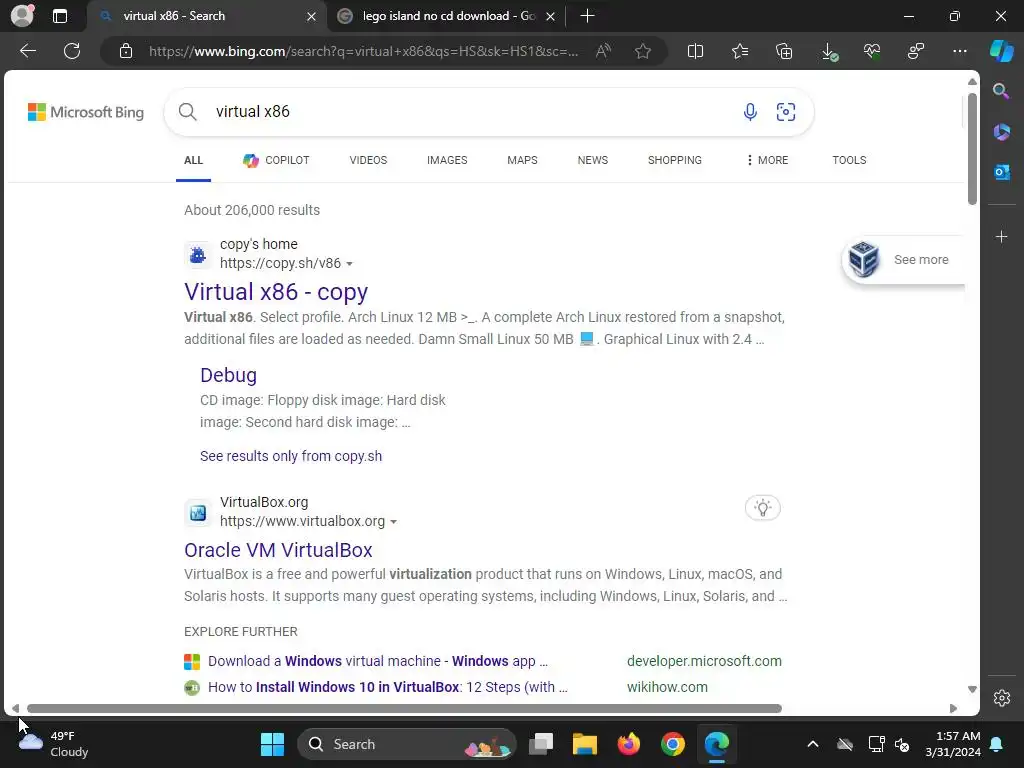Switch to NEWS tab
1024x768 pixels.
(x=593, y=160)
